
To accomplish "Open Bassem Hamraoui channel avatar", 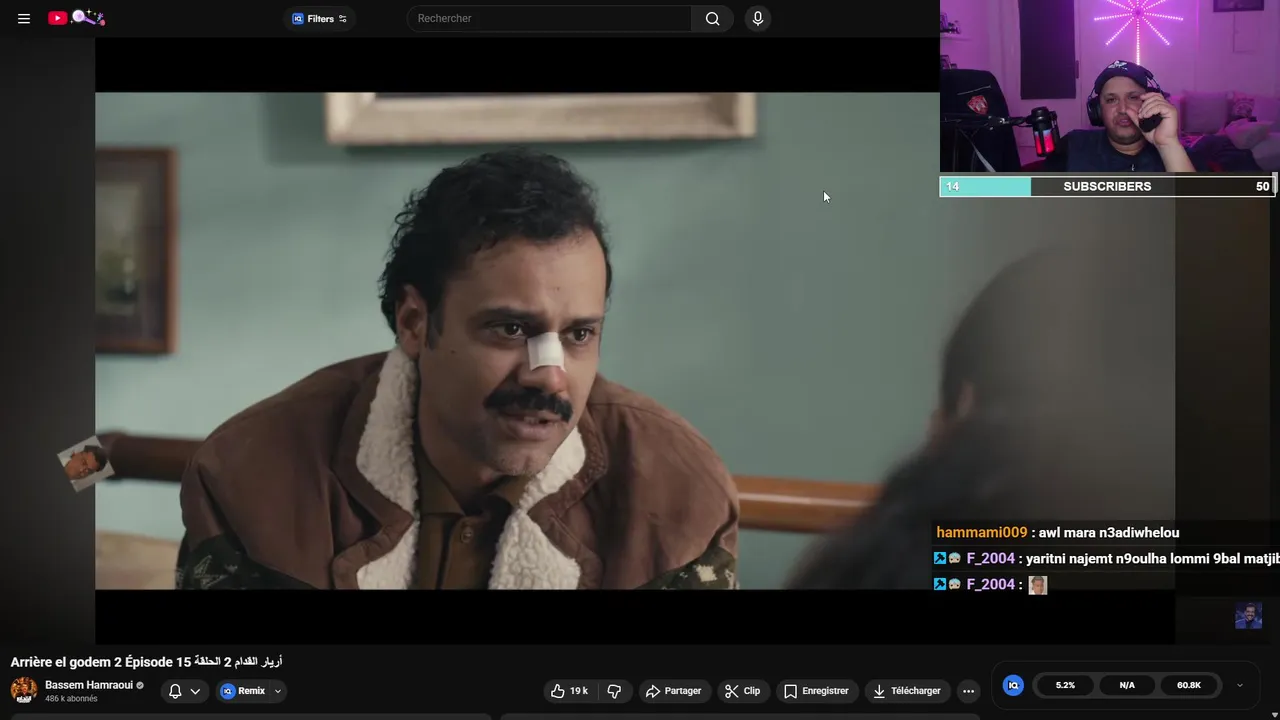I will (24, 690).
